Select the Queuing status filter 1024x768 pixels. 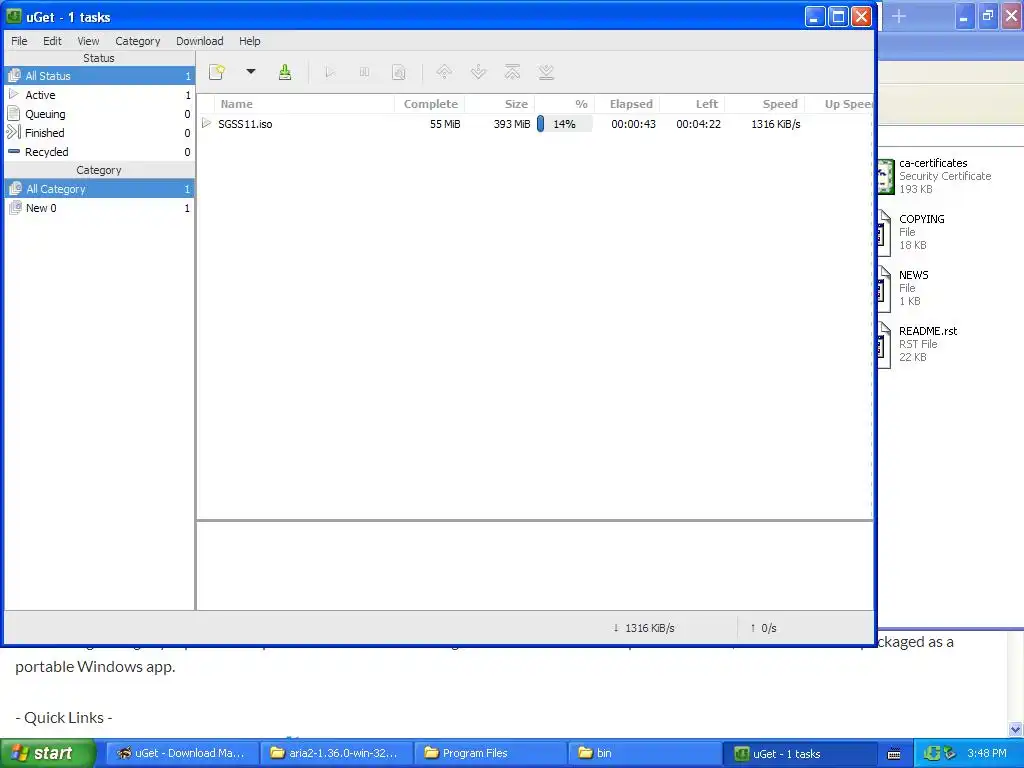point(99,114)
